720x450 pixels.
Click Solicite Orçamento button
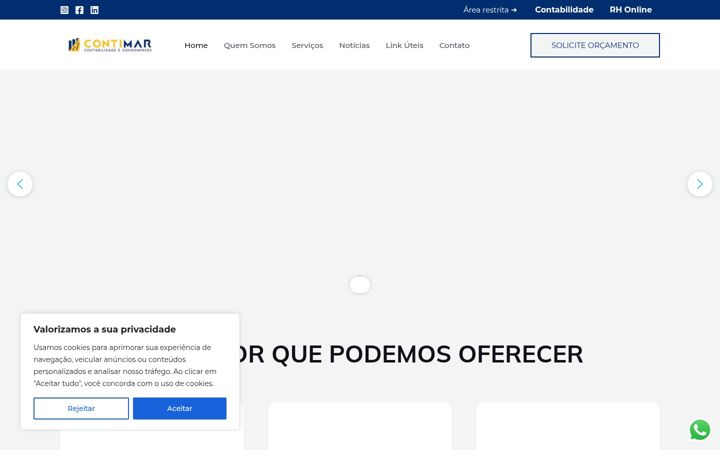595,45
